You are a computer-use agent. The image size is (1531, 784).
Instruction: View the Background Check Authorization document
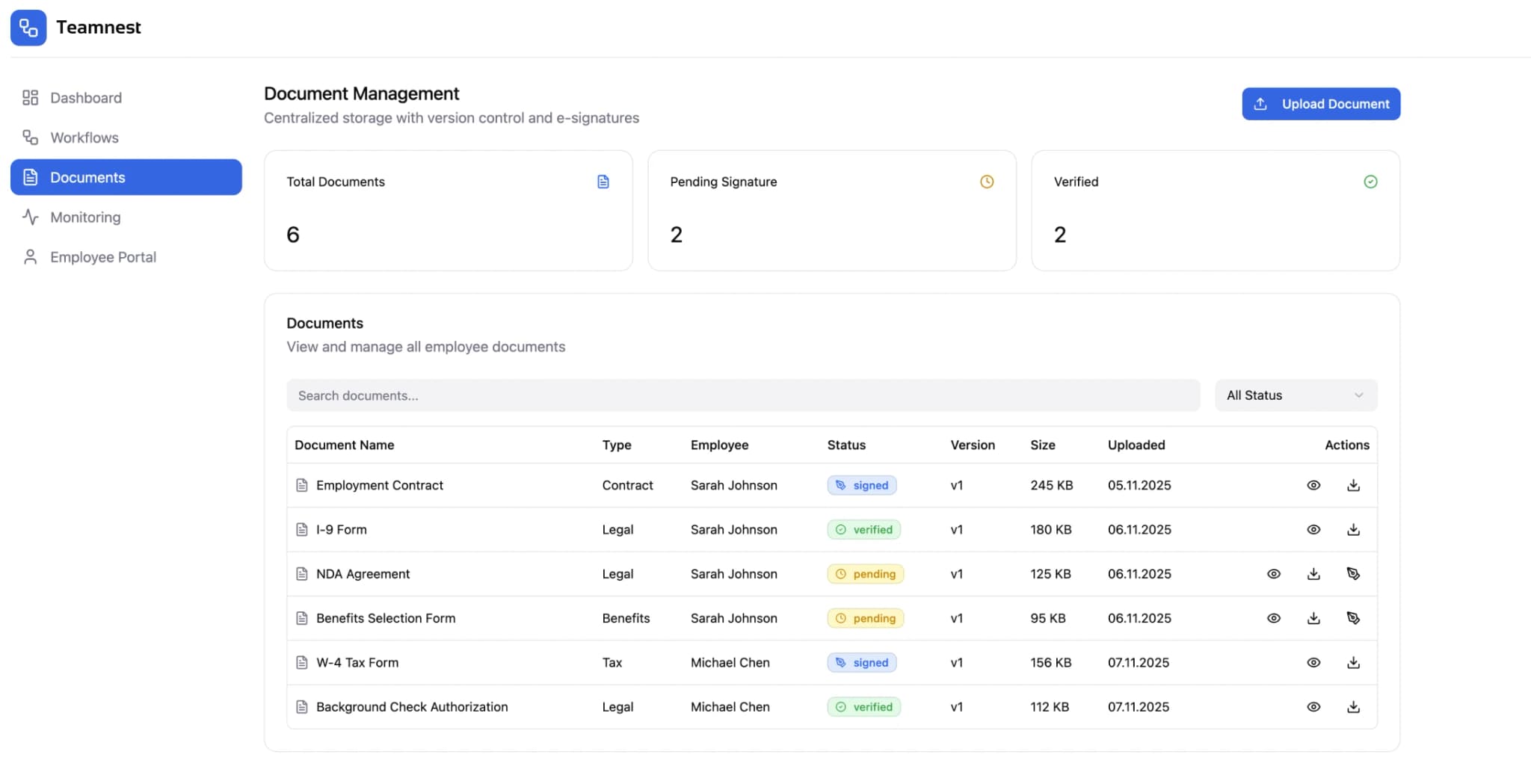point(1313,706)
